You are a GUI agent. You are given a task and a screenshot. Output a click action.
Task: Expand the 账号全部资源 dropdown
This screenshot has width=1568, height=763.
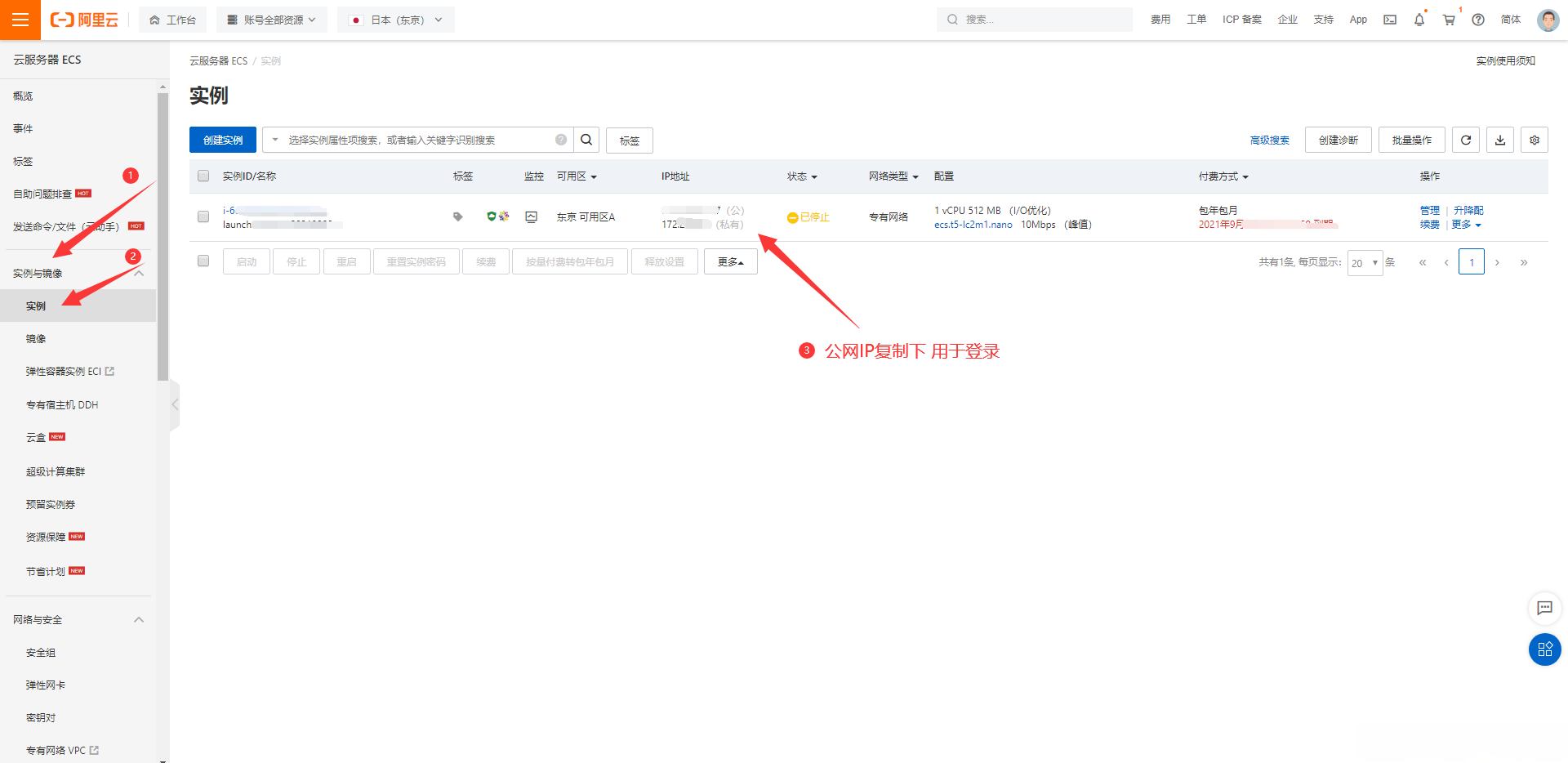click(x=272, y=20)
